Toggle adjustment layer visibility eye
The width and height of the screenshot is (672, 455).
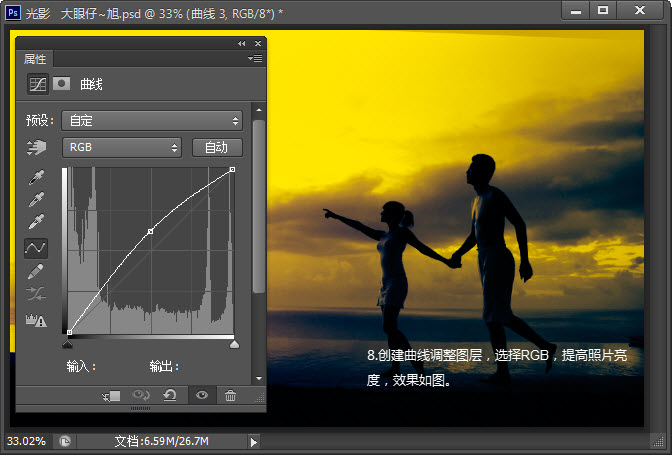tap(202, 395)
